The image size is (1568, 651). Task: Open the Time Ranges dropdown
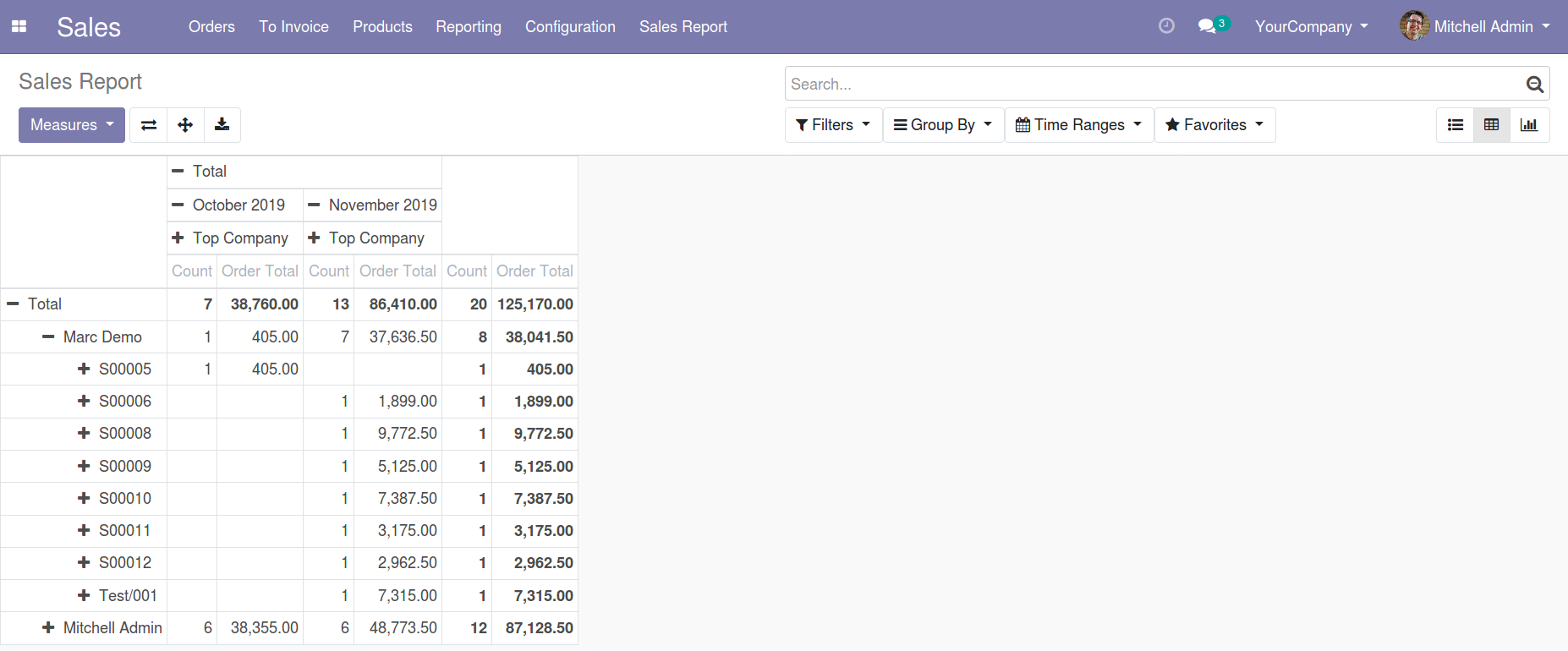1078,125
